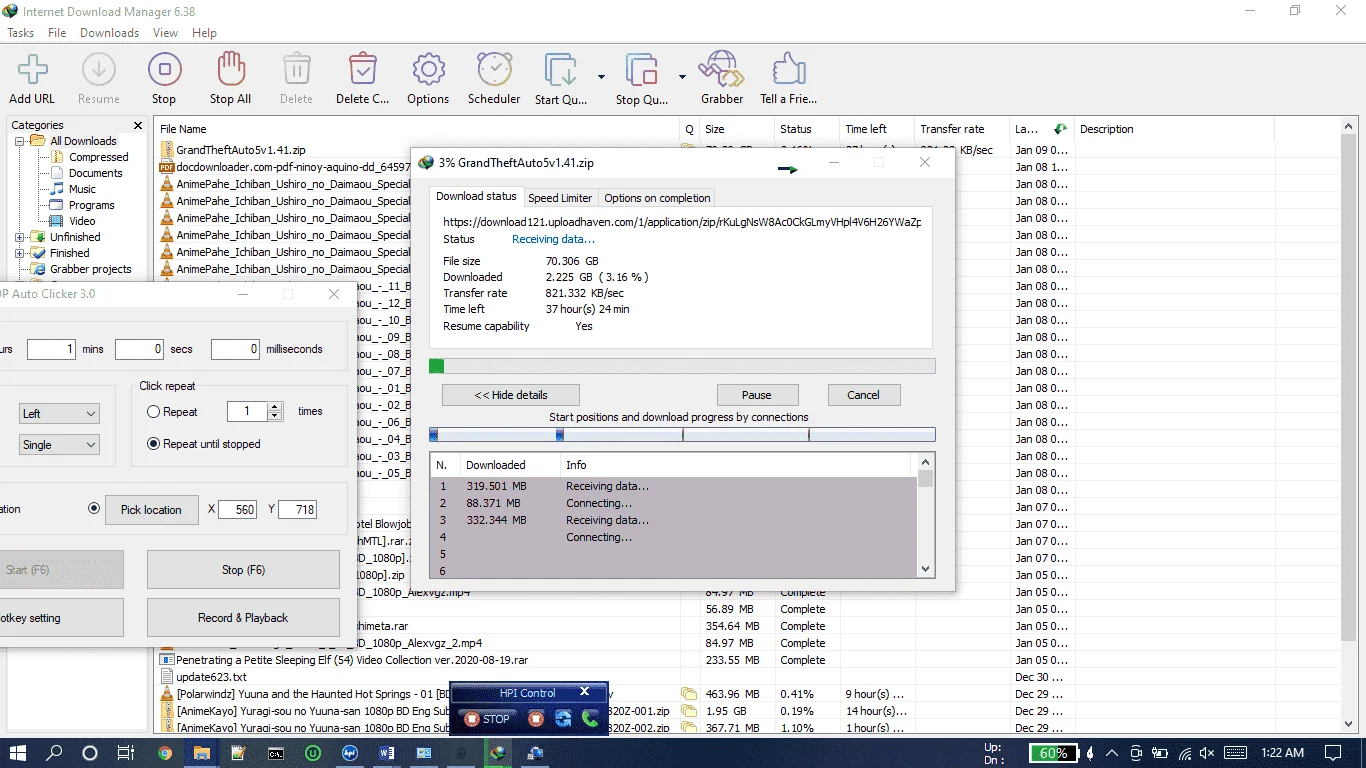Open Options gear icon
Image resolution: width=1366 pixels, height=768 pixels.
click(x=428, y=70)
